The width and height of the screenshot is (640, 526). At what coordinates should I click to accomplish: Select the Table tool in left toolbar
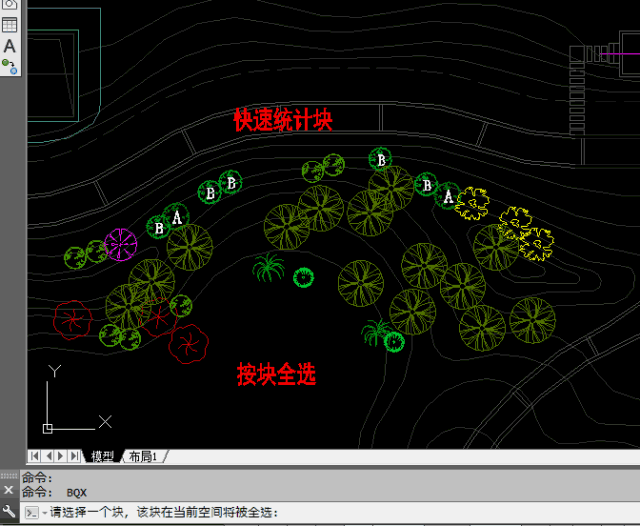pos(9,25)
